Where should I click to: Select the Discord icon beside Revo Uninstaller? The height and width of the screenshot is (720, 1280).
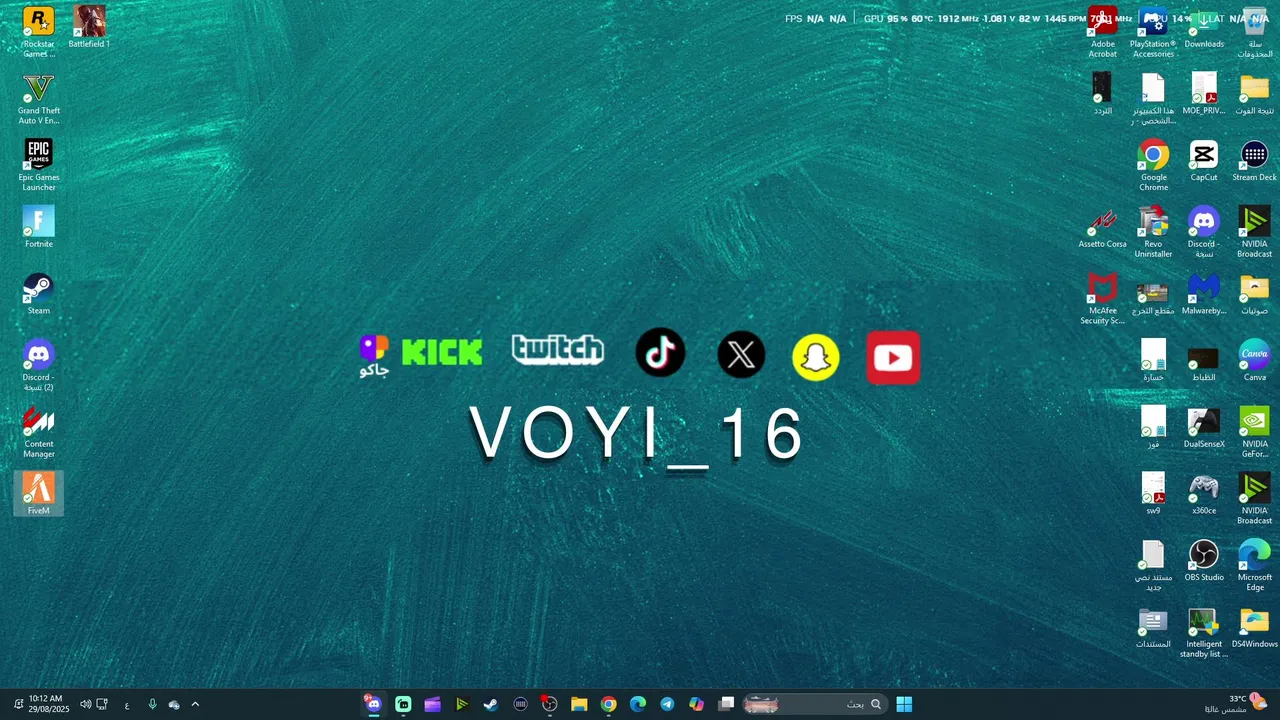tap(1204, 232)
